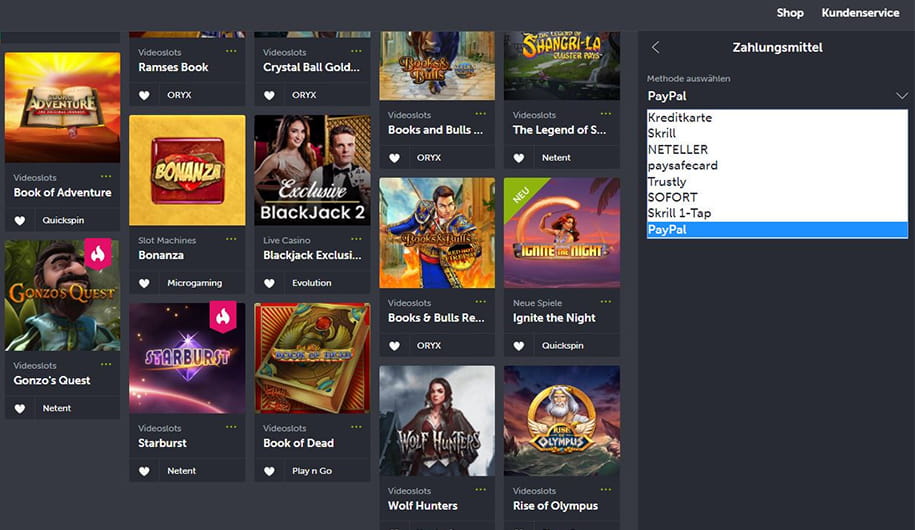Viewport: 915px width, 530px height.
Task: Choose Skrill 1-Tap option
Action: (777, 213)
